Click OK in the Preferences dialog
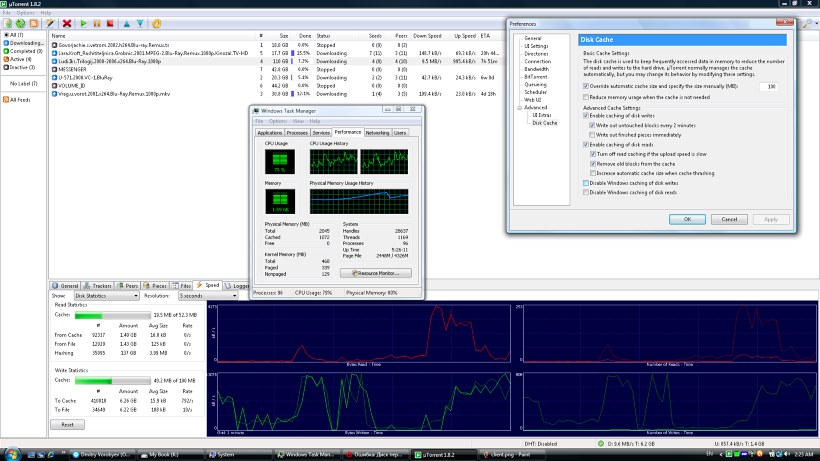Viewport: 820px width, 461px height. [687, 219]
